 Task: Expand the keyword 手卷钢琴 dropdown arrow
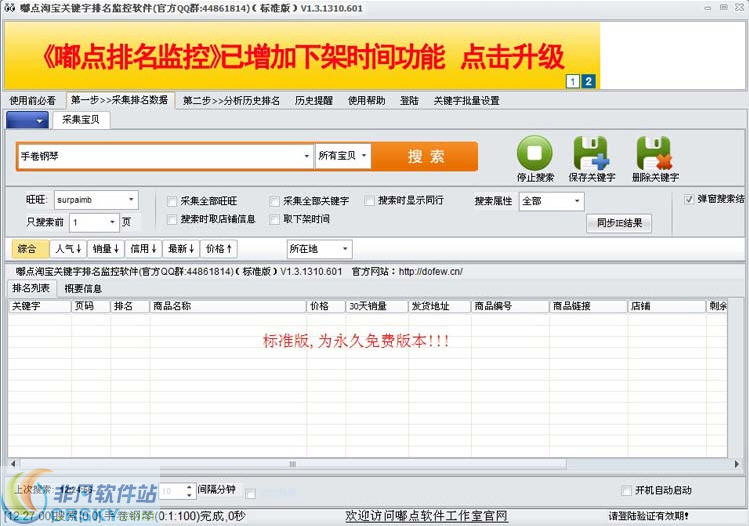tap(306, 156)
